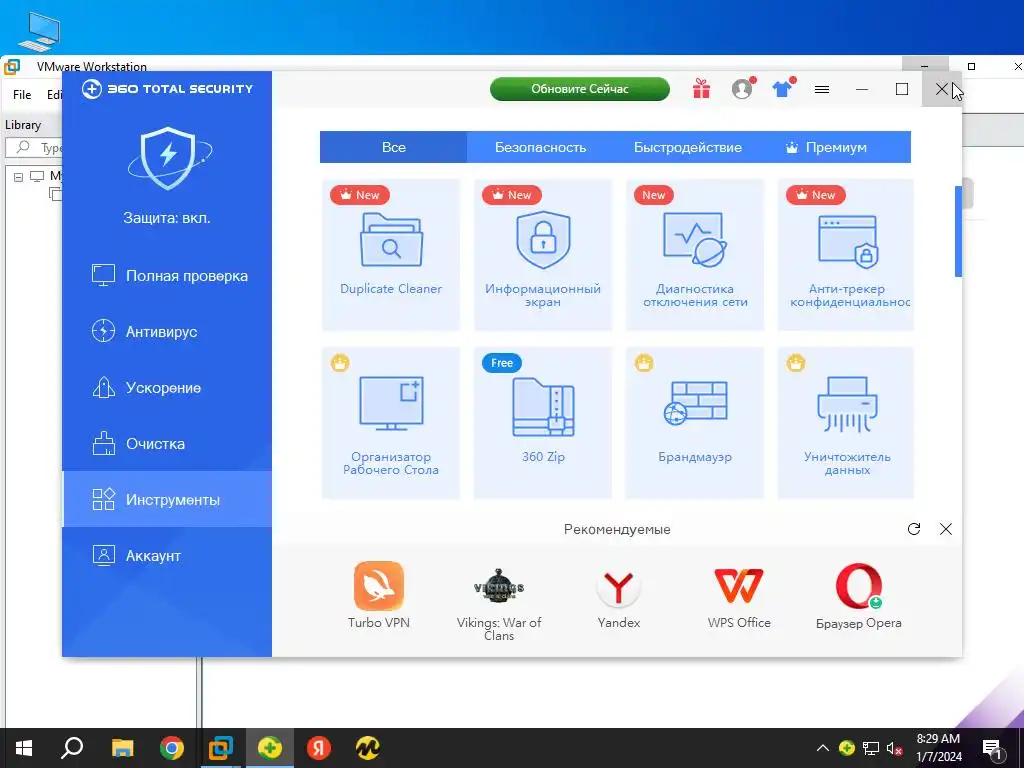Switch to the Безопасность tab
Viewport: 1024px width, 768px height.
[540, 147]
